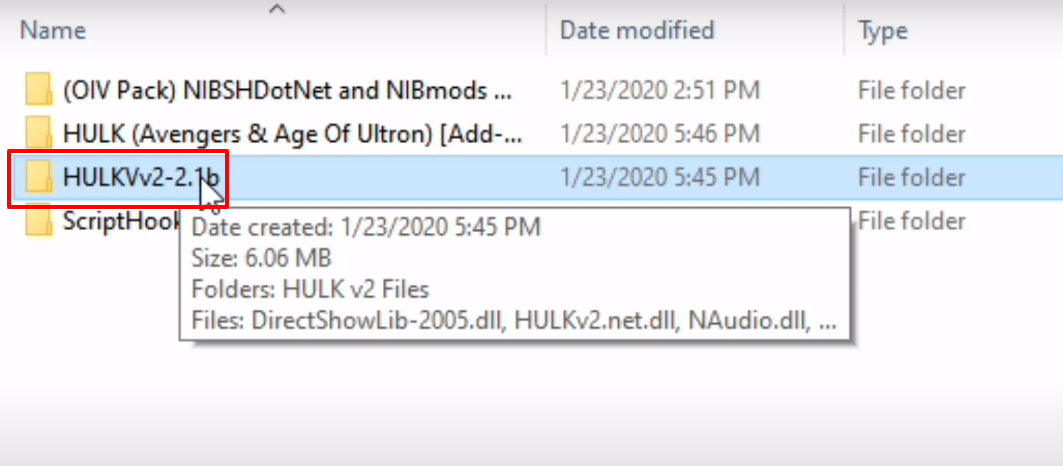Open the HULKVv2-2.1b folder name
This screenshot has height=466, width=1063.
coord(141,178)
